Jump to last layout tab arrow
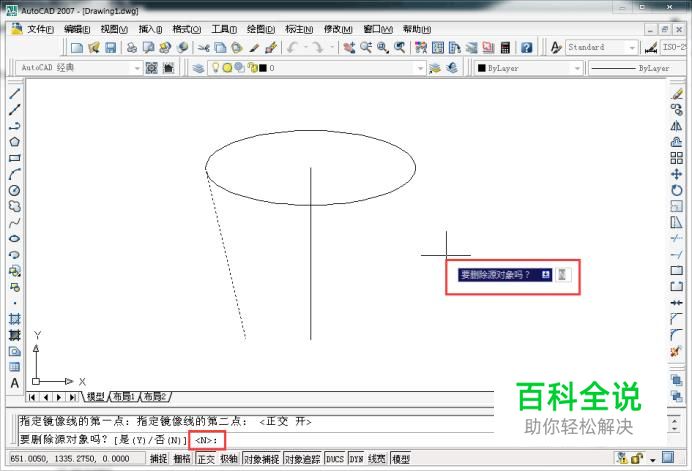This screenshot has width=692, height=471. pos(72,397)
